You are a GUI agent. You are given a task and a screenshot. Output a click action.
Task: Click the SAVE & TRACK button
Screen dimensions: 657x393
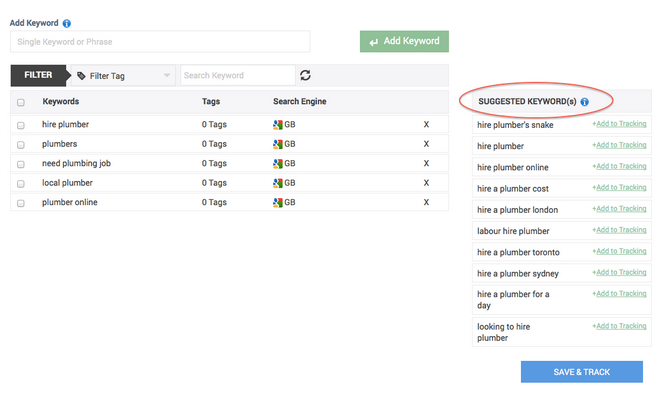(x=582, y=372)
